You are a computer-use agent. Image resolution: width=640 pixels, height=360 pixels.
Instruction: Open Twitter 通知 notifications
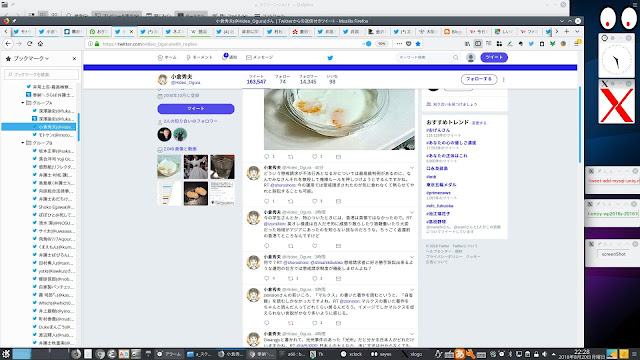(229, 58)
